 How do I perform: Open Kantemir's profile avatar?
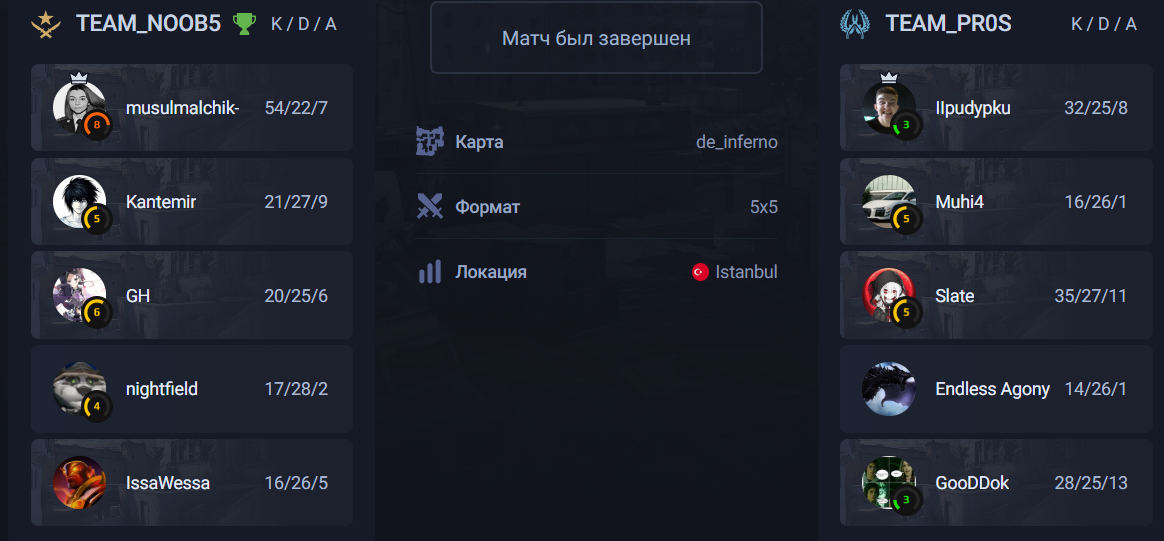pyautogui.click(x=77, y=200)
